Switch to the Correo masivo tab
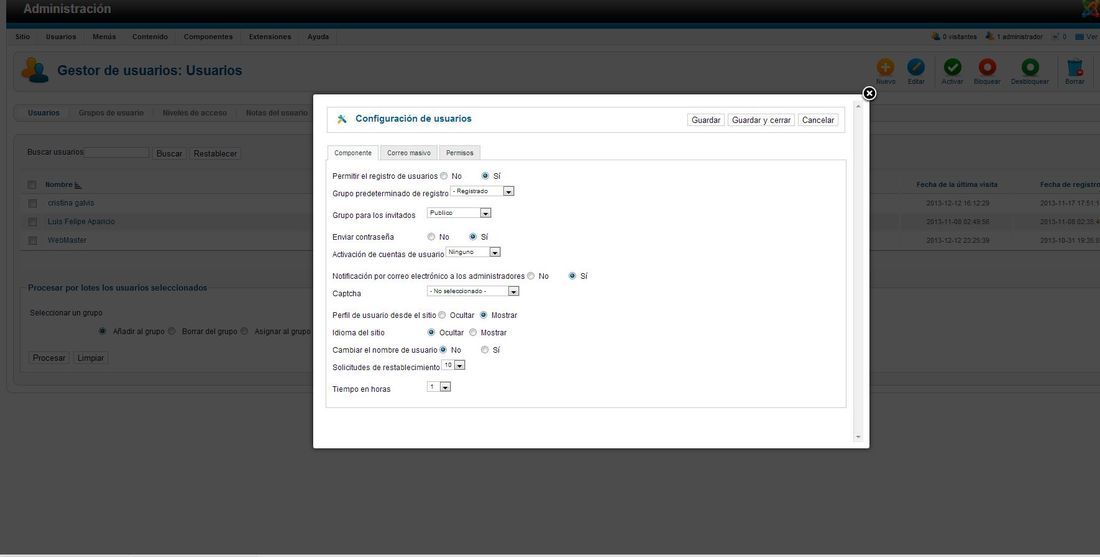The width and height of the screenshot is (1100, 557). [409, 153]
